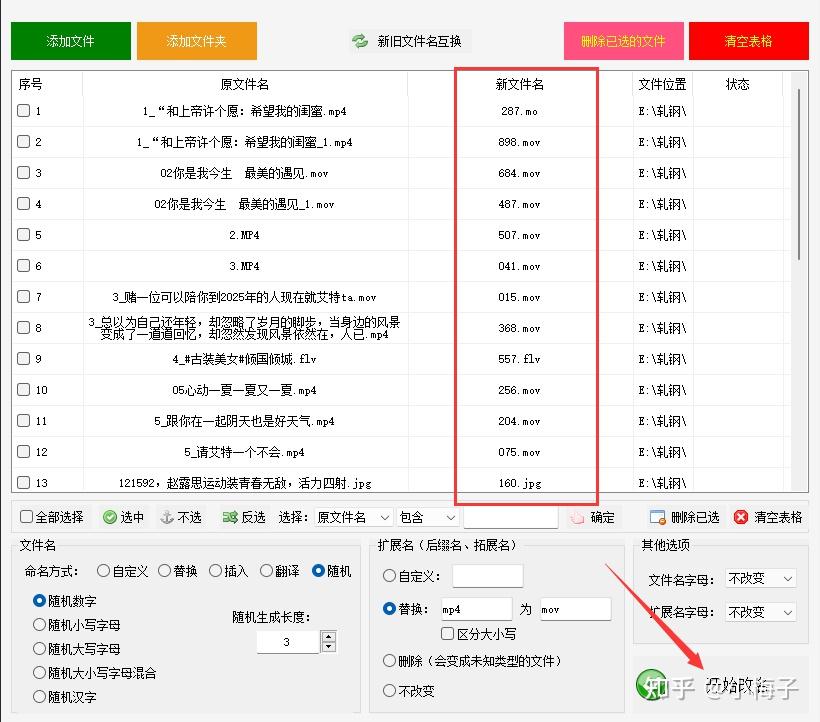Tick the checkbox for row 1
The width and height of the screenshot is (820, 722).
coord(24,110)
